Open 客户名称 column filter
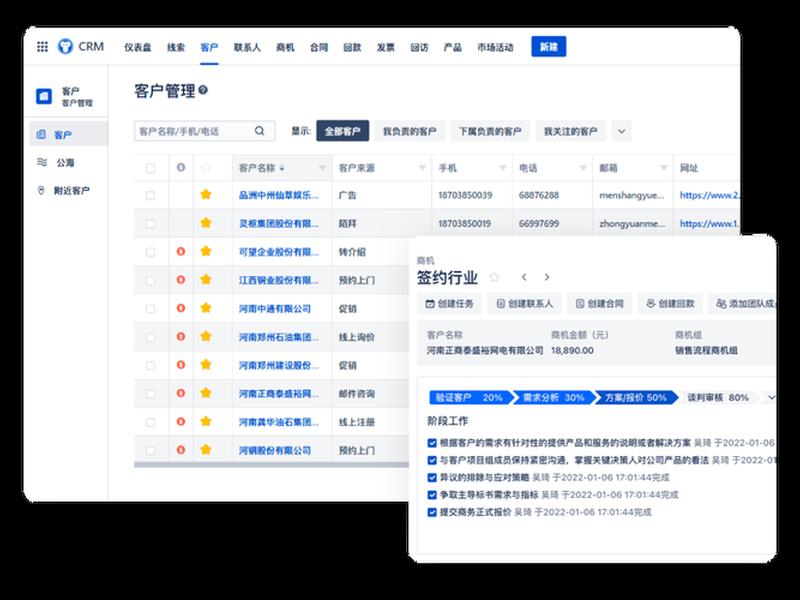The width and height of the screenshot is (800, 600). pyautogui.click(x=322, y=168)
